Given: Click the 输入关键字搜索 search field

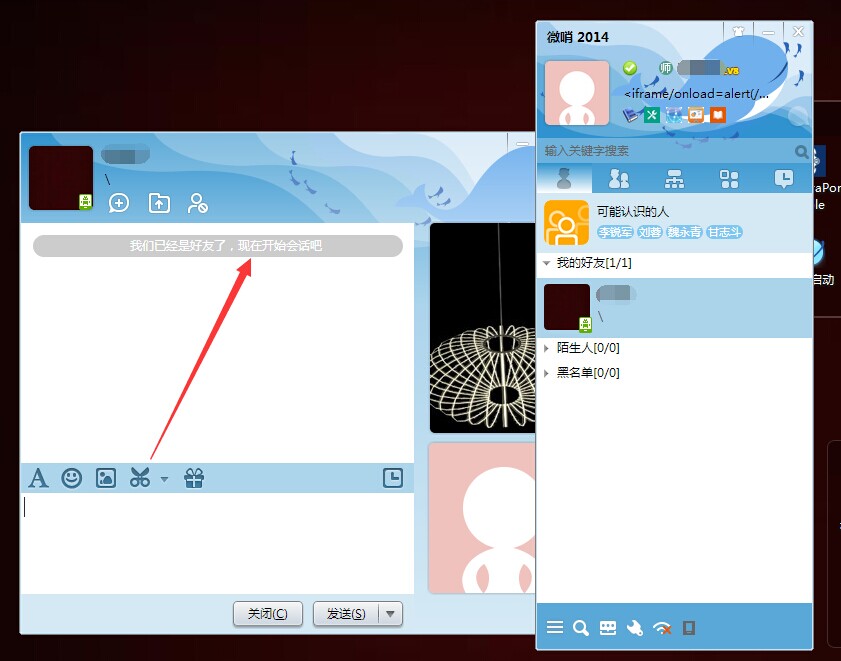Looking at the screenshot, I should (665, 151).
